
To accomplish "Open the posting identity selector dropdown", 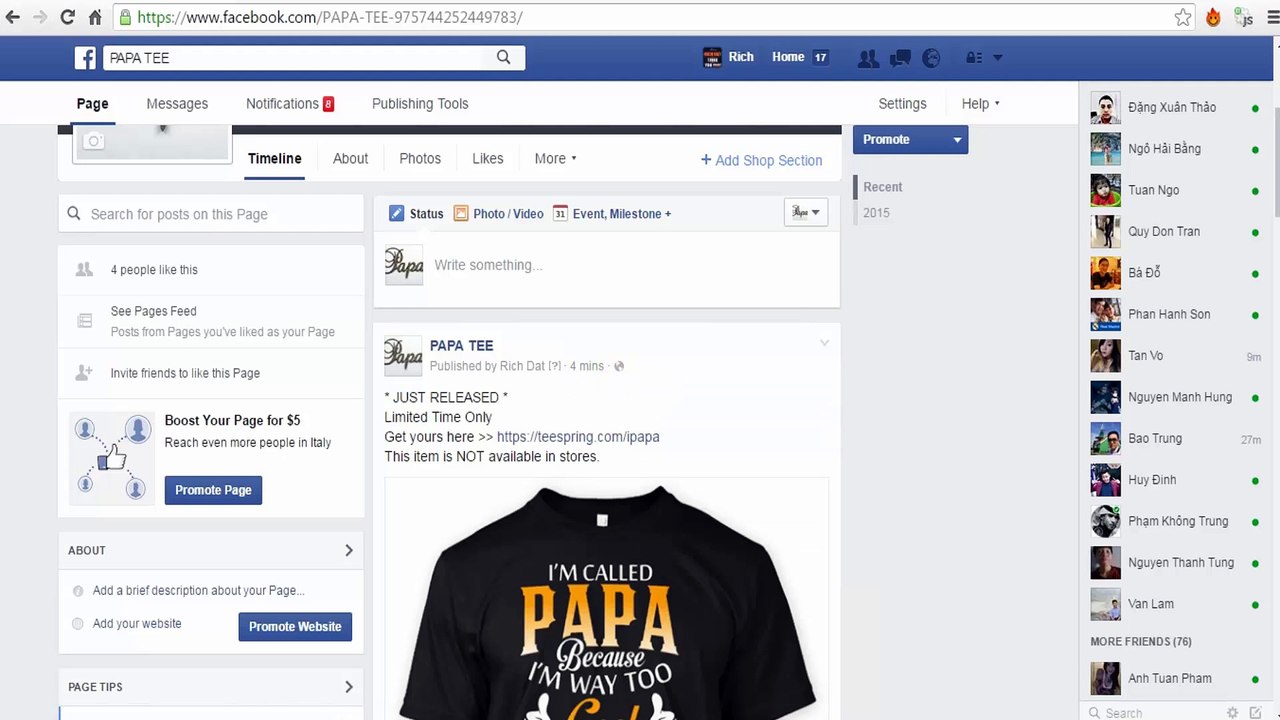I will pos(805,212).
